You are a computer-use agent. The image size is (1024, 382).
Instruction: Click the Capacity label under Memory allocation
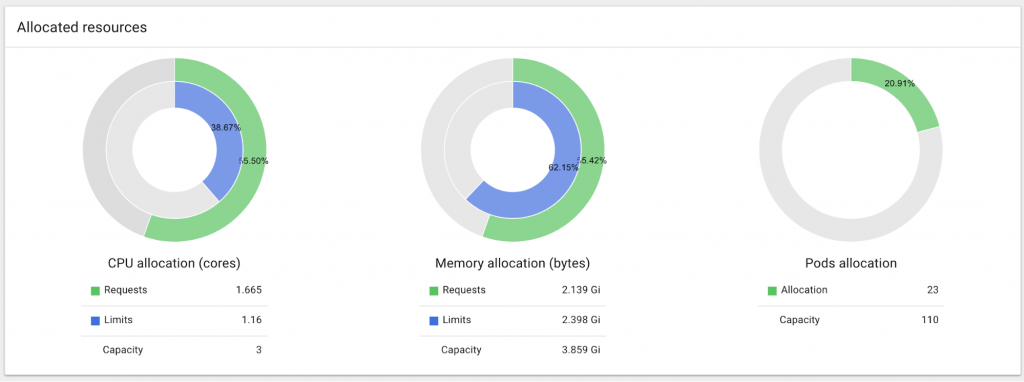tap(461, 350)
